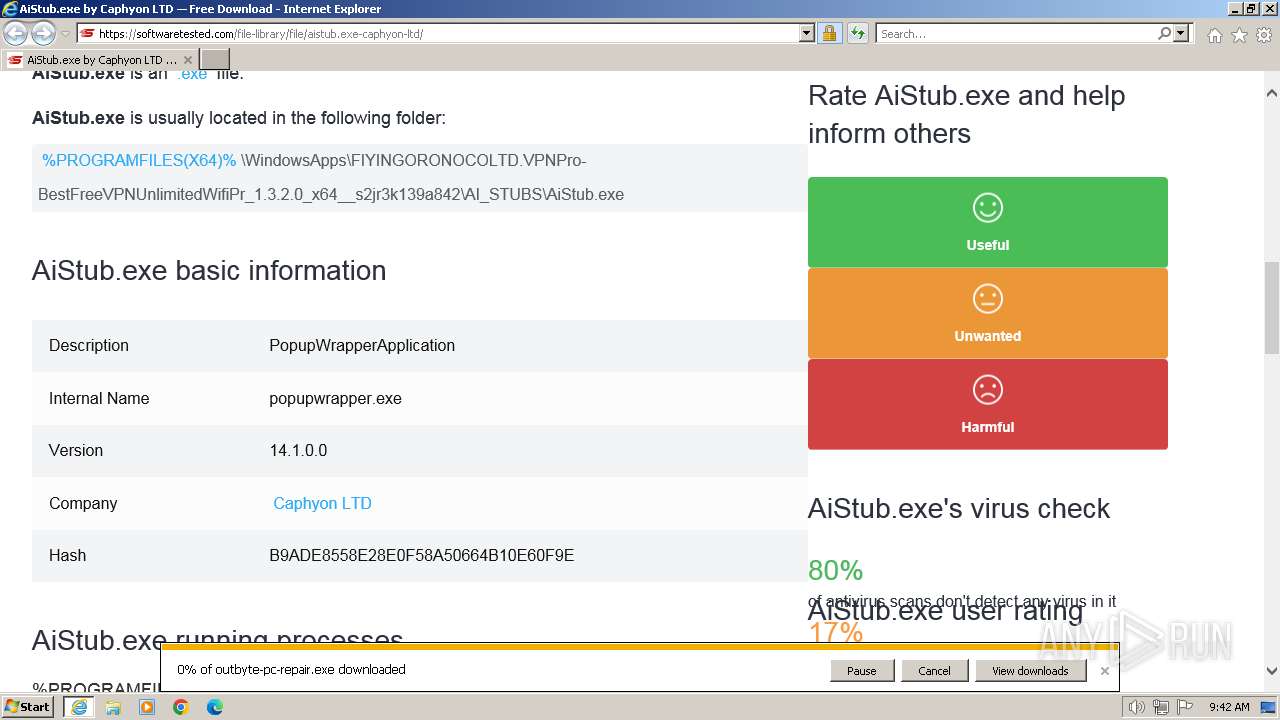The image size is (1280, 720).
Task: Click the PopupWrapperApplication description value
Action: pos(362,345)
